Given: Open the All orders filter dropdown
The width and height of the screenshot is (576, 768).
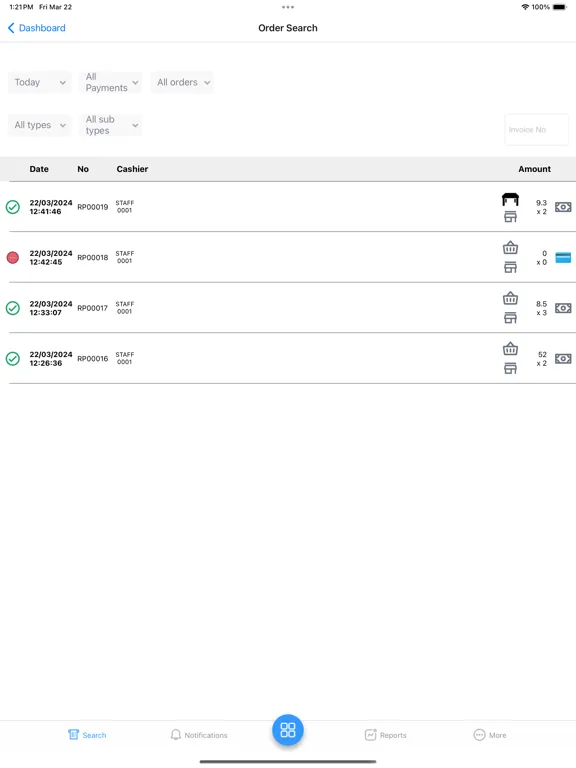Looking at the screenshot, I should pos(182,82).
